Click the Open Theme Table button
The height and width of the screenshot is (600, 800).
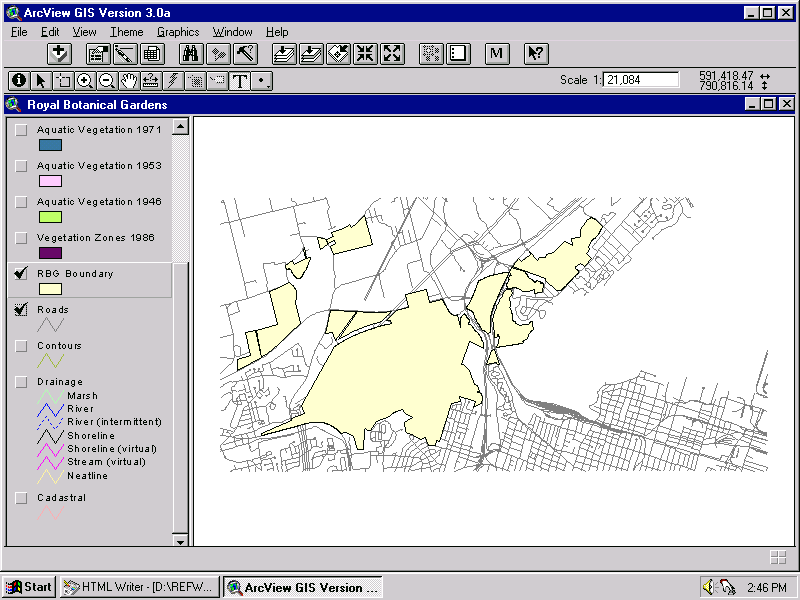[x=152, y=54]
